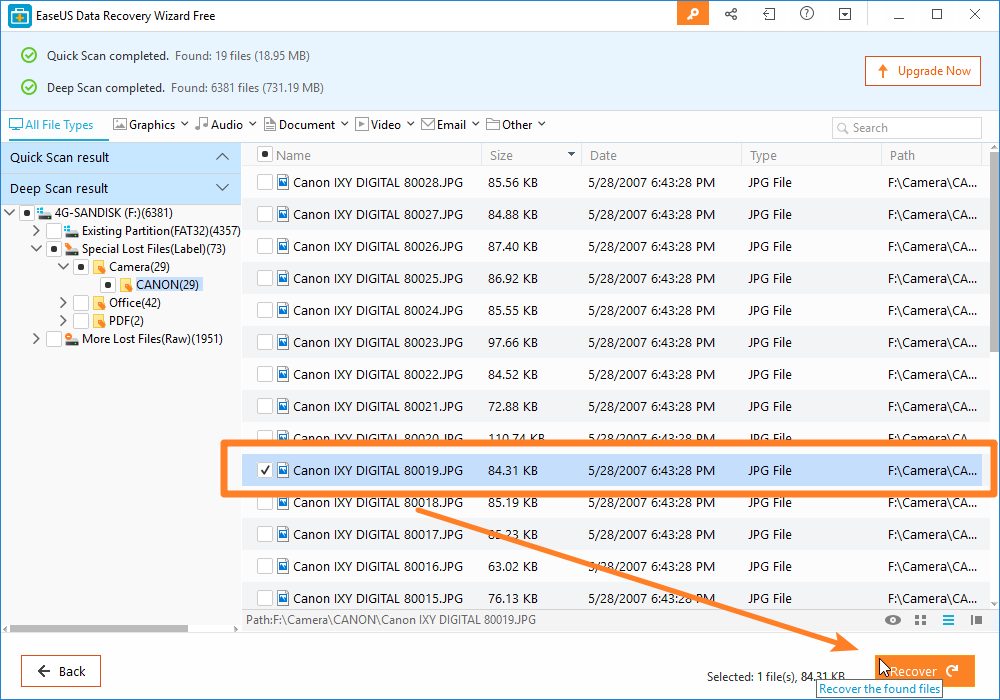Screen dimensions: 1000x700
Task: Toggle the select-all checkbox in Name header
Action: 265,154
